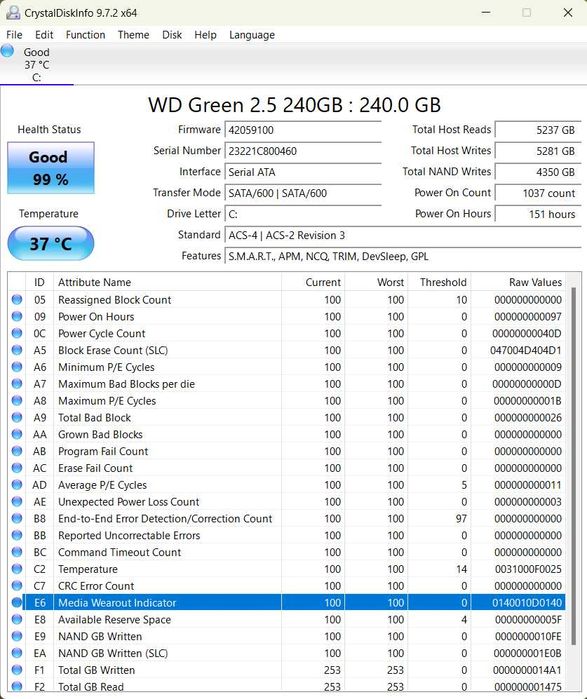Click the Transfer Mode field SATA/600 | SATA/600
587x699 pixels.
303,193
